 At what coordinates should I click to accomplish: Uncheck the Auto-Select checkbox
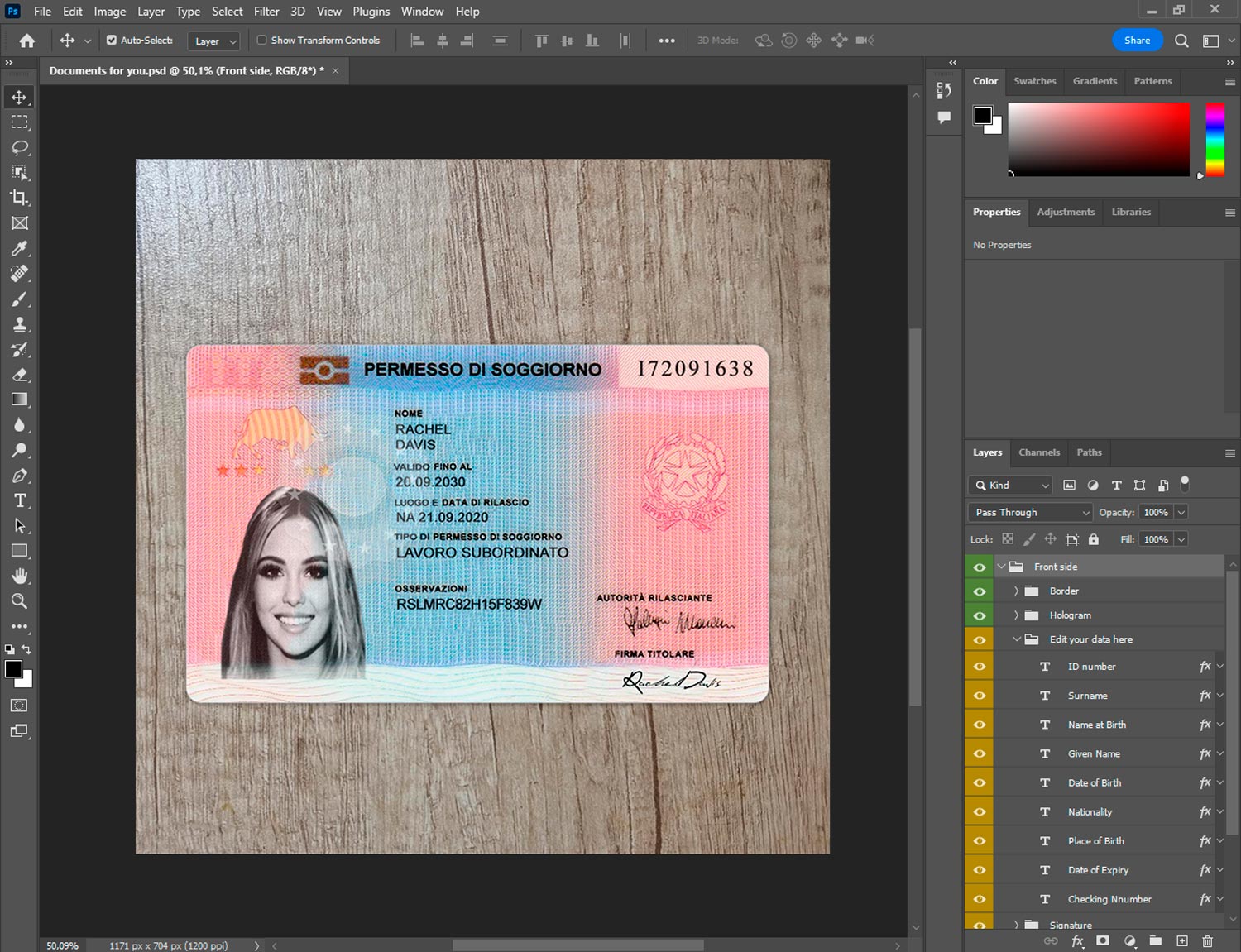point(112,40)
